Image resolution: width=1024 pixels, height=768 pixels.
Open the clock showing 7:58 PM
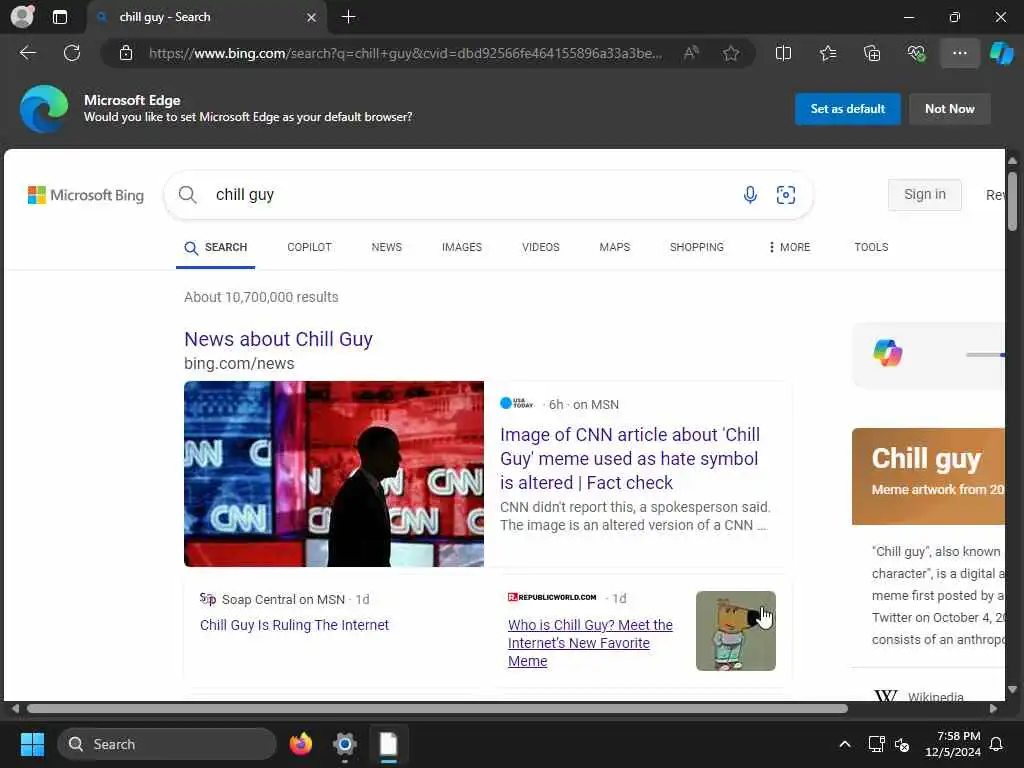pos(953,744)
